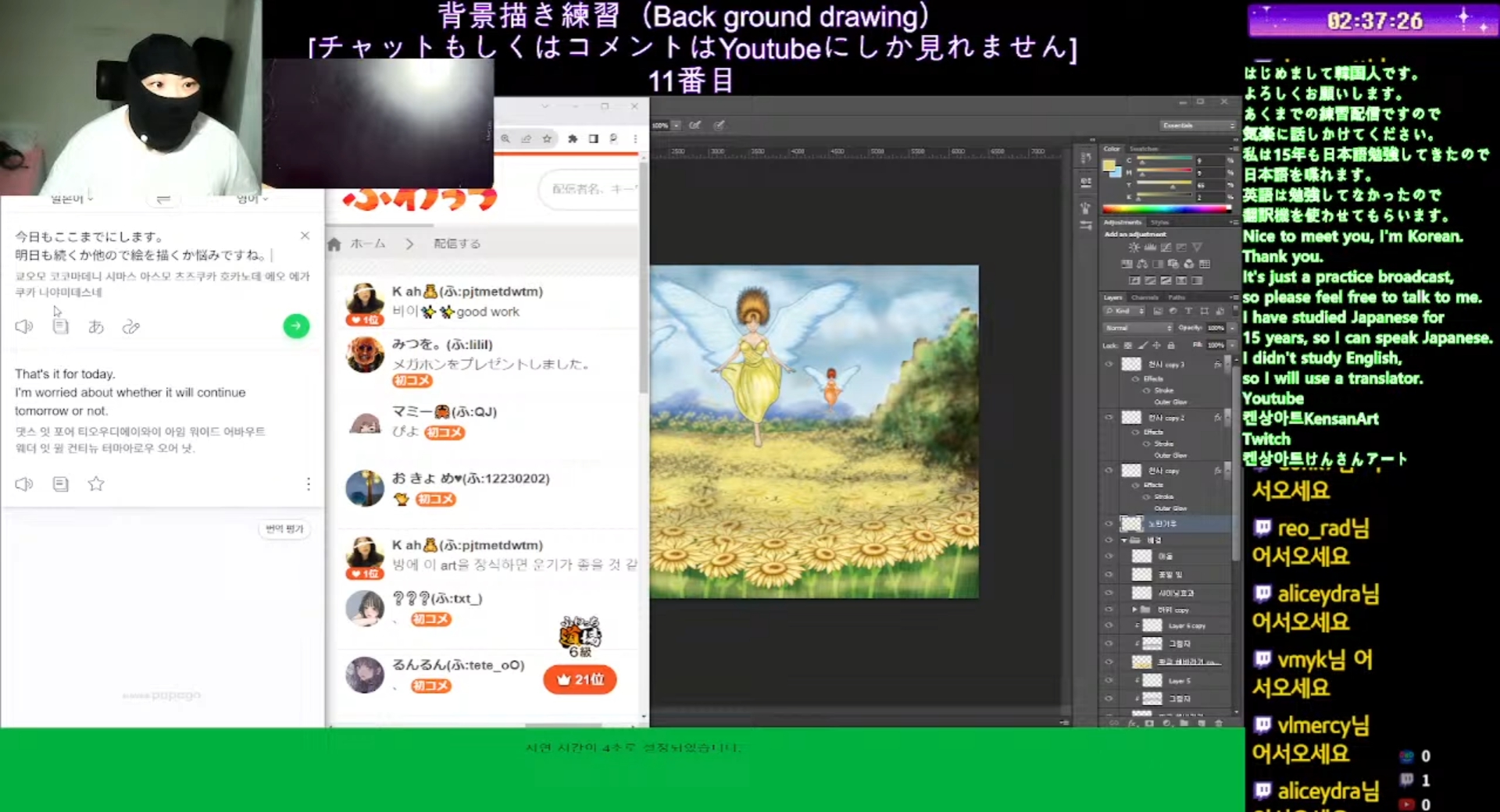Hide the 'Layer 6 copy' layer
Image resolution: width=1500 pixels, height=812 pixels.
[x=1109, y=625]
